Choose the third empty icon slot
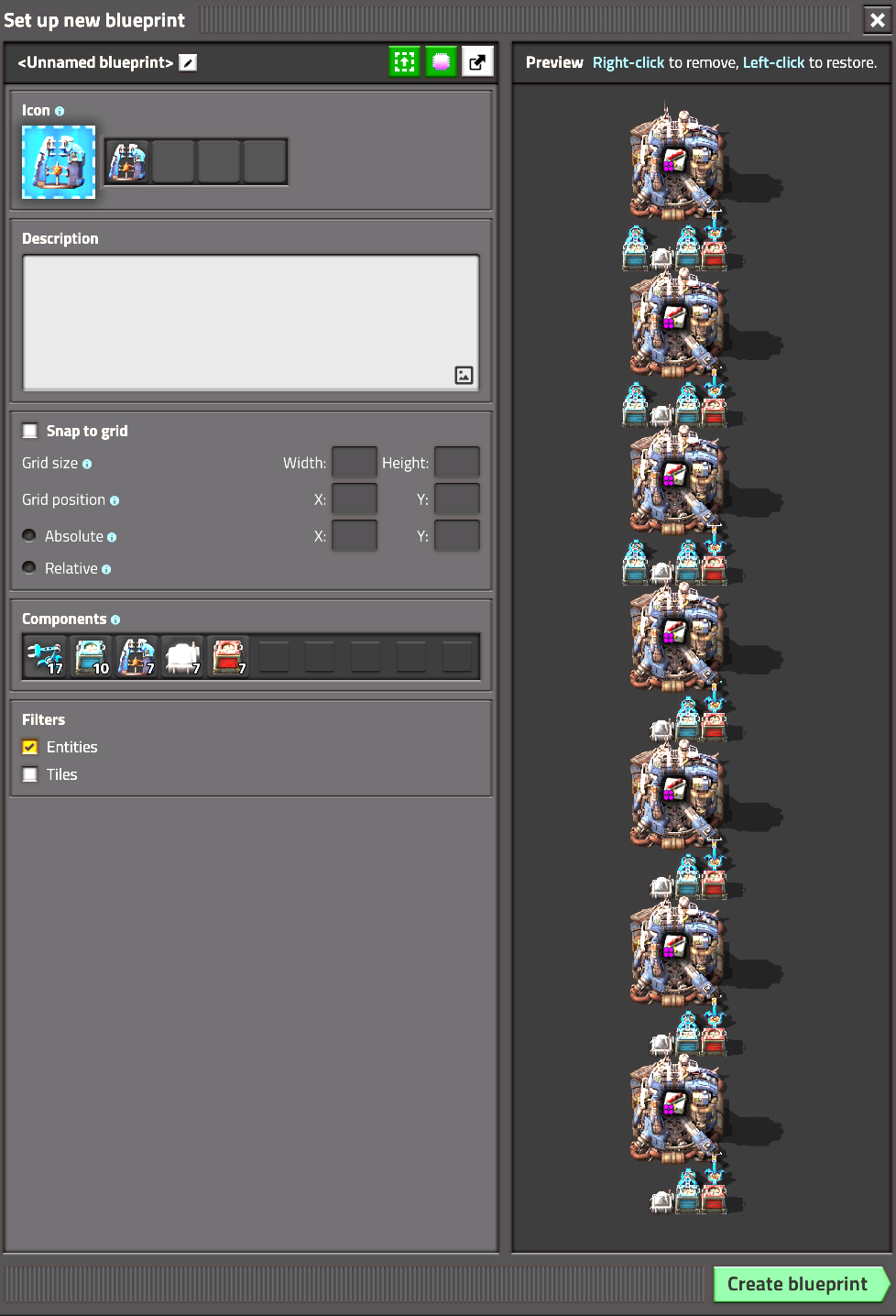Viewport: 896px width, 1316px height. pyautogui.click(x=219, y=162)
